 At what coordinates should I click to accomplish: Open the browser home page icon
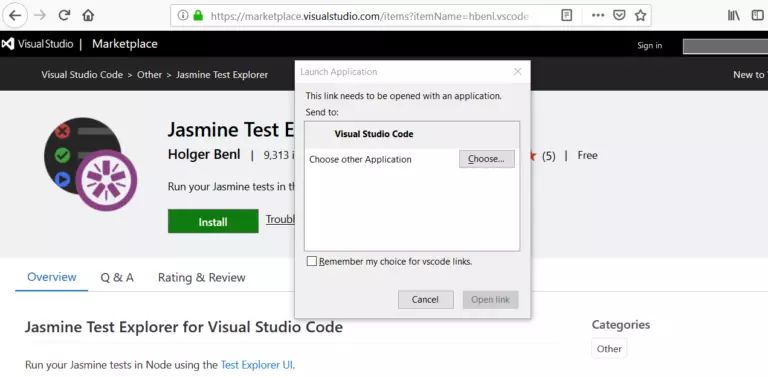pos(88,15)
